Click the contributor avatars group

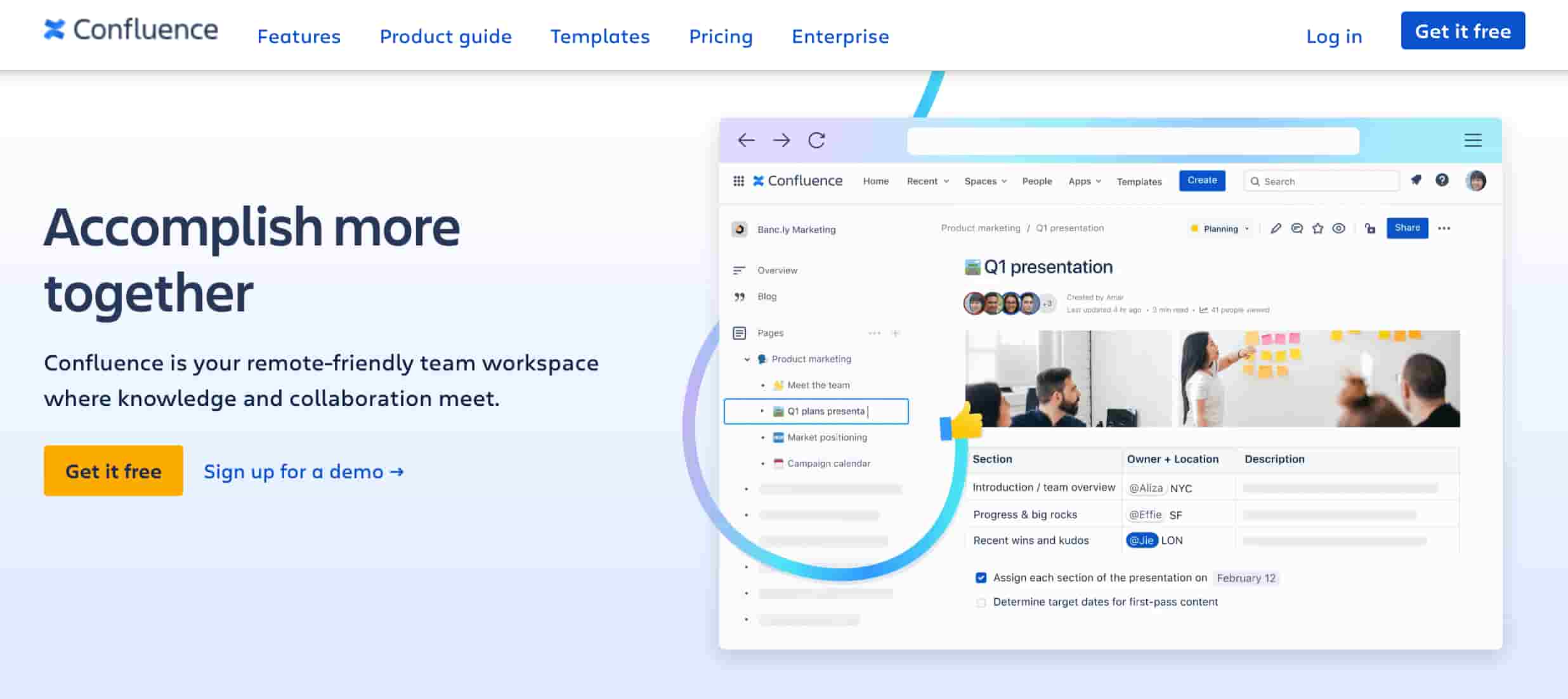click(1009, 303)
